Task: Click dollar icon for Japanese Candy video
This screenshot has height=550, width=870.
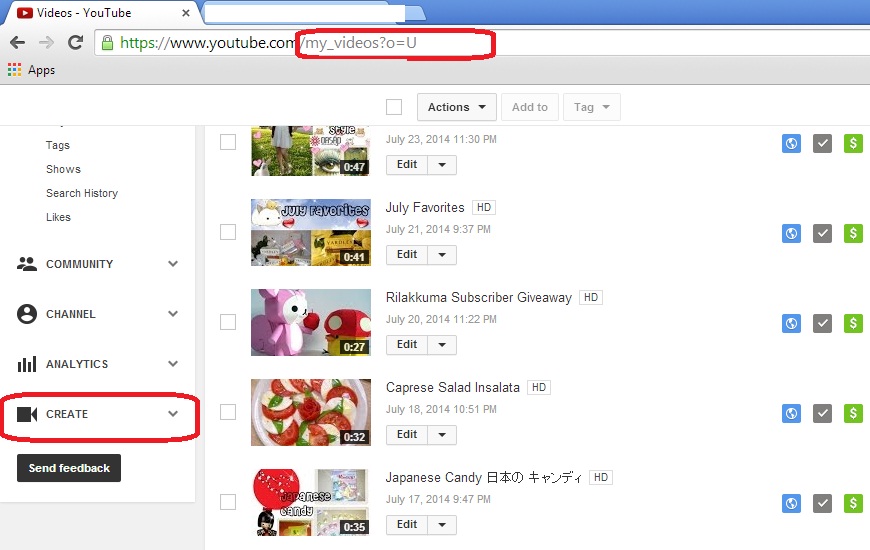Action: pos(853,503)
